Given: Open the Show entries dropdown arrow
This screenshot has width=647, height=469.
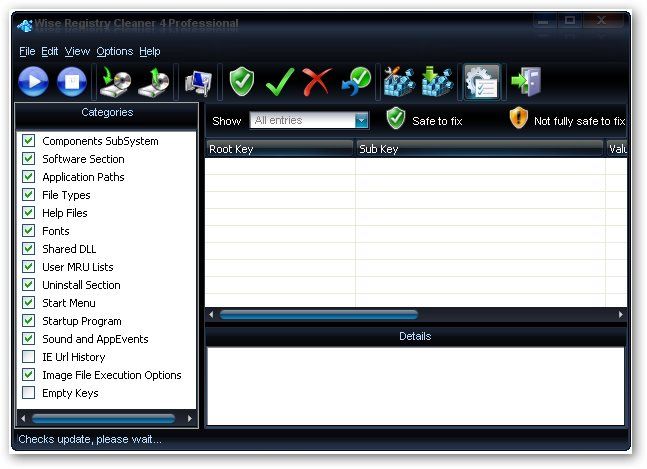Looking at the screenshot, I should coord(361,120).
